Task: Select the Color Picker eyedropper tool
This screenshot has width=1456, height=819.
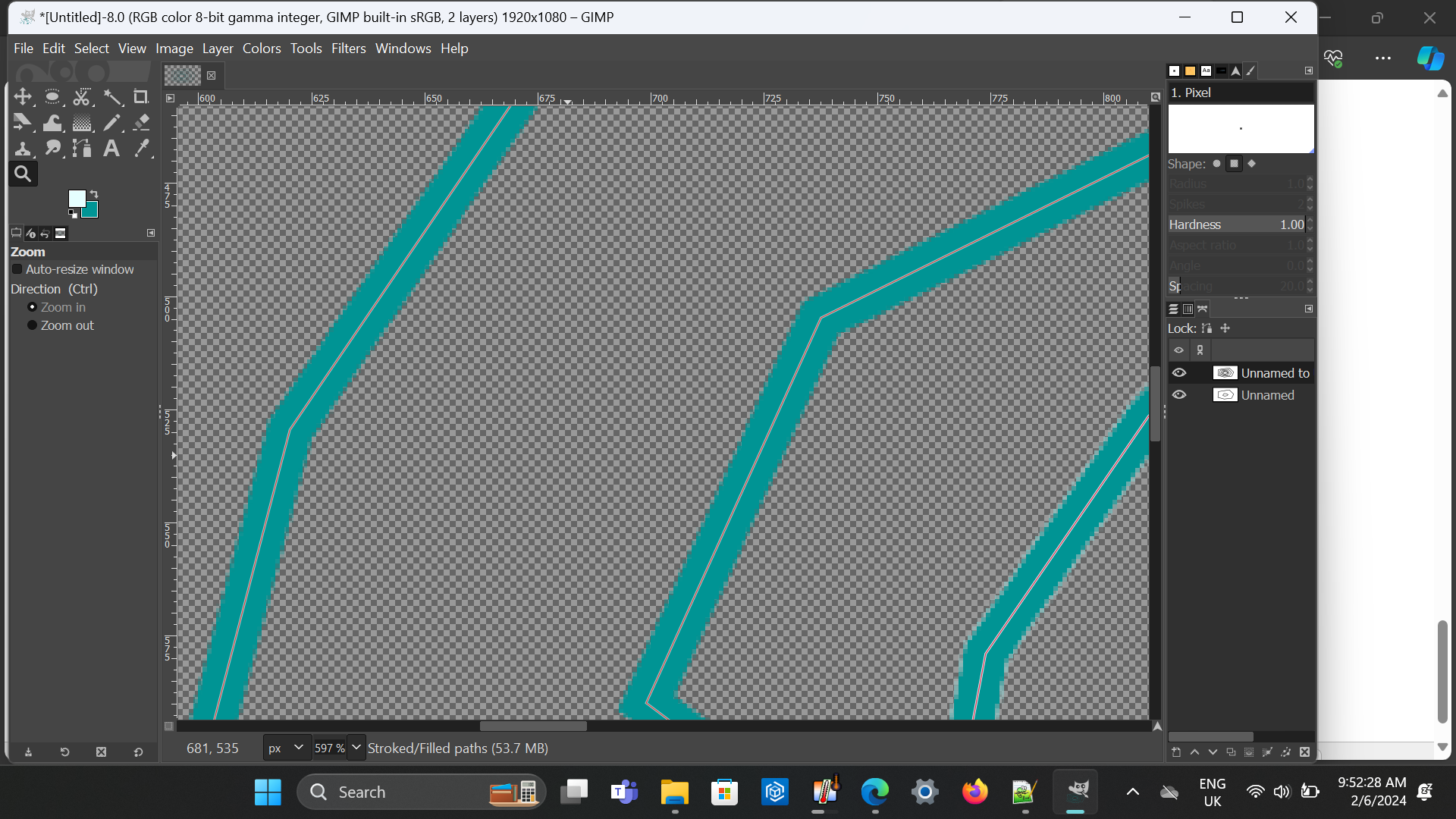Action: [x=141, y=149]
